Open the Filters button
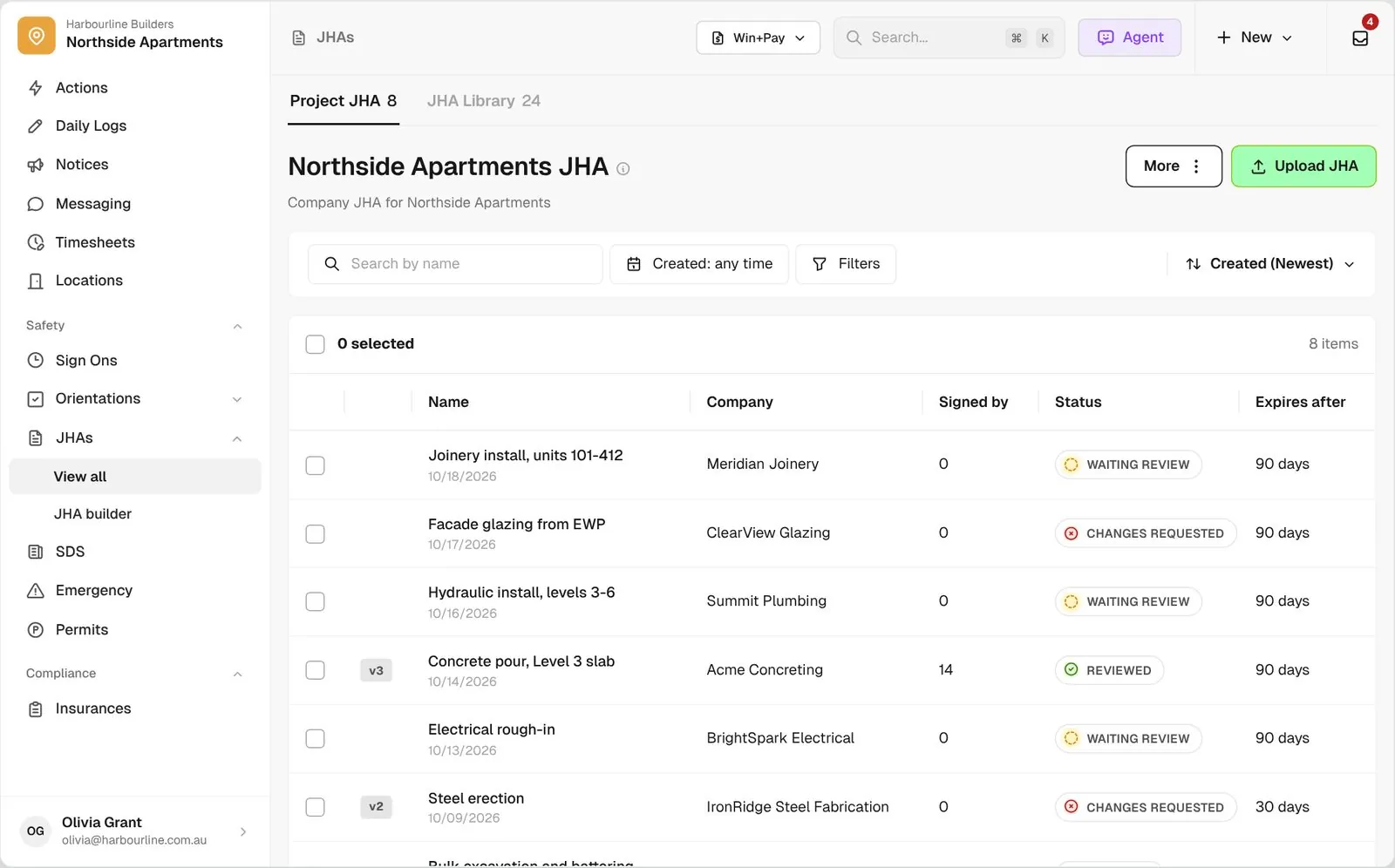1395x868 pixels. point(846,264)
